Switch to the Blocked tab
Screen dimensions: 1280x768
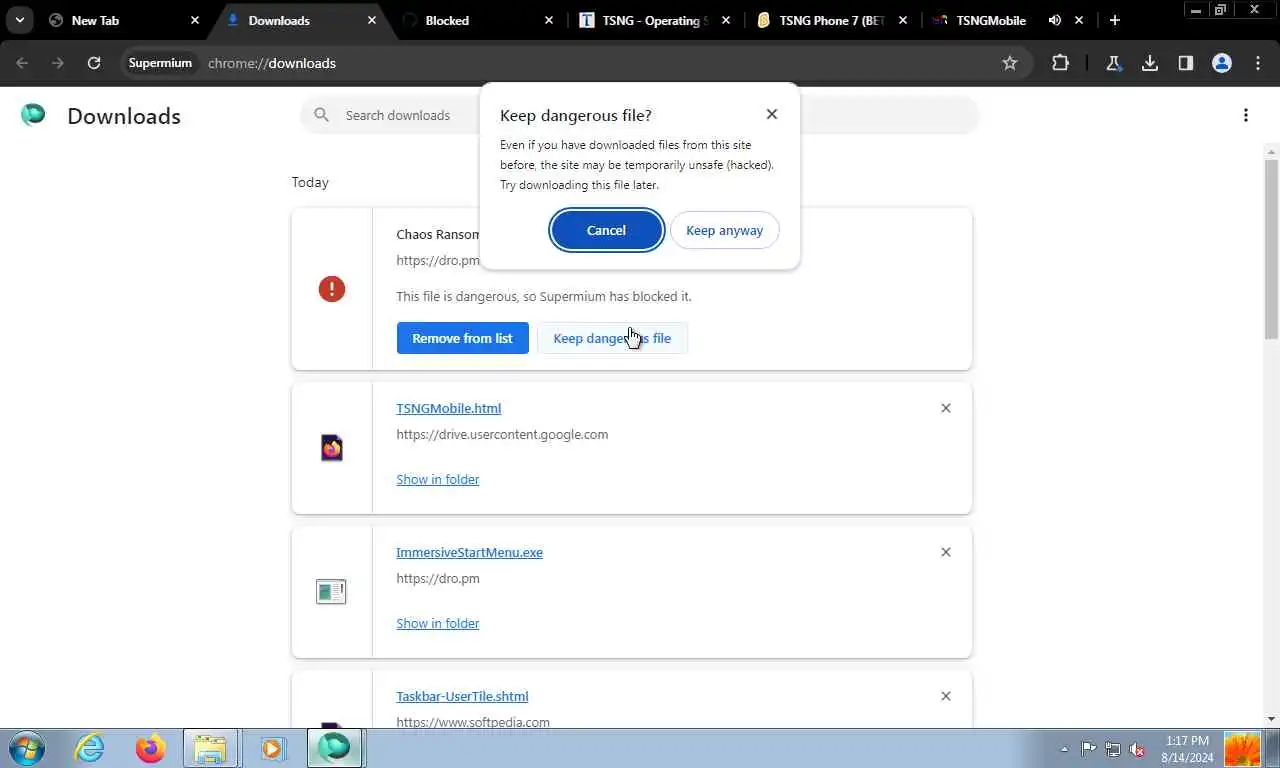pos(478,20)
